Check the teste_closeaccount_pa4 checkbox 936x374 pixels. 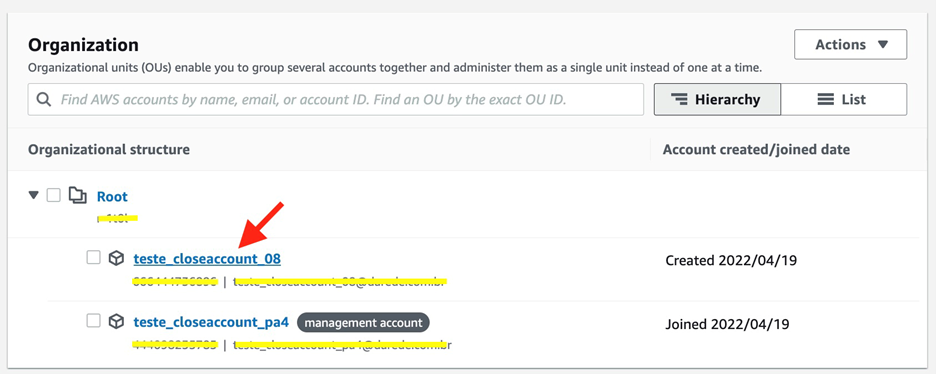click(x=94, y=321)
